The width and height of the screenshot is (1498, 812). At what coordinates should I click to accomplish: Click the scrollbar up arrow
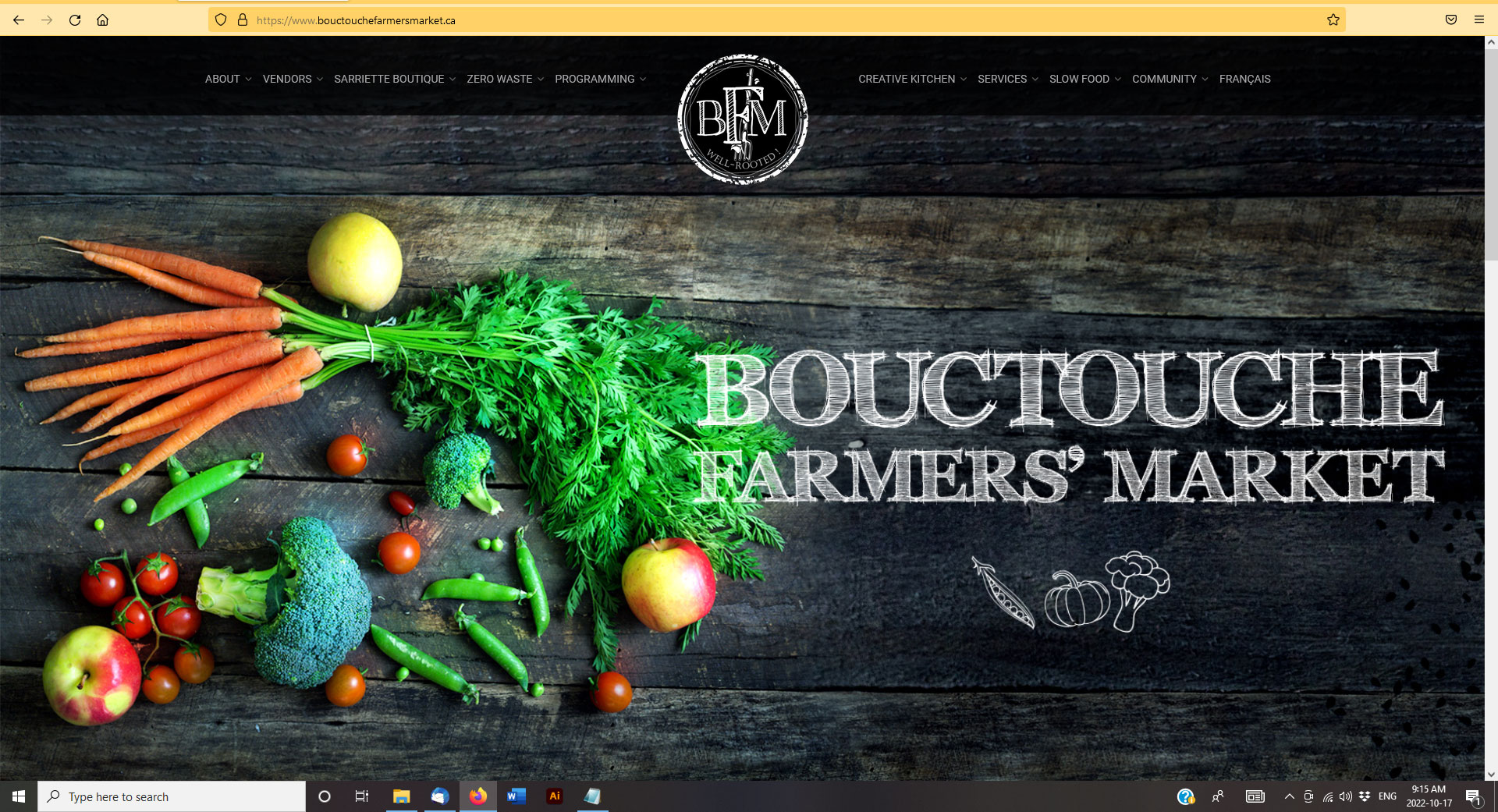coord(1491,42)
